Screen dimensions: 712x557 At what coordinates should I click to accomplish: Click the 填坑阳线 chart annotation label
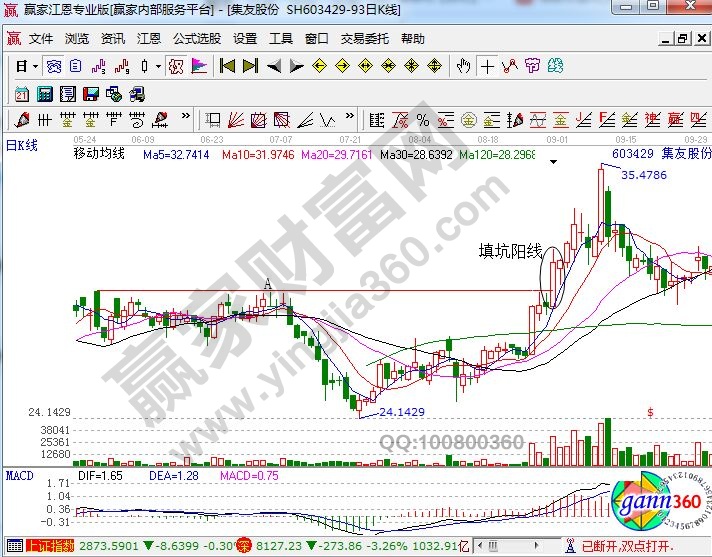(x=509, y=250)
